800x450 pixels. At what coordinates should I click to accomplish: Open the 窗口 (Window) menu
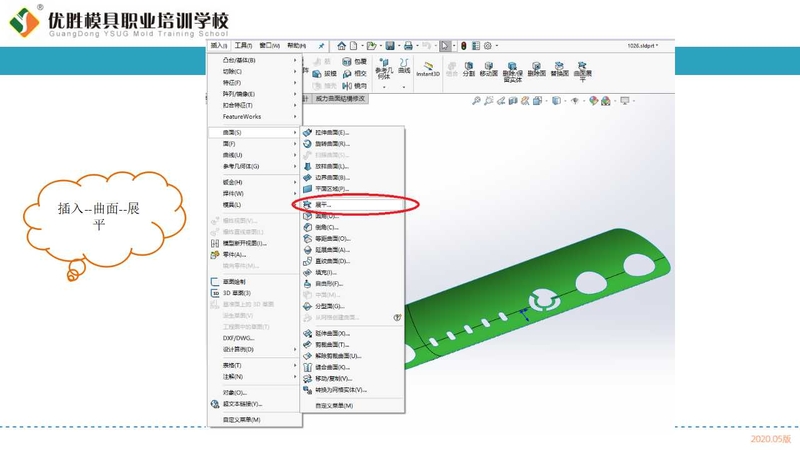point(269,46)
